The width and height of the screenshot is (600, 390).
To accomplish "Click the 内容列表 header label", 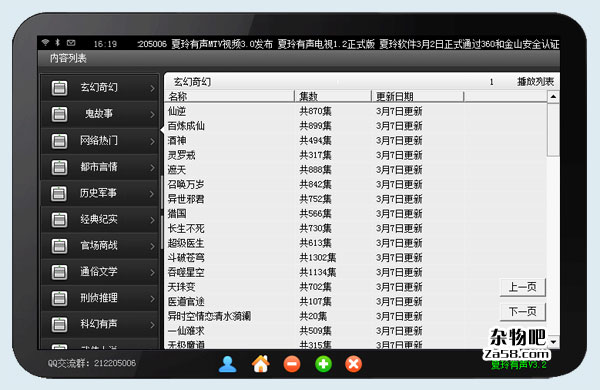I will coord(68,58).
